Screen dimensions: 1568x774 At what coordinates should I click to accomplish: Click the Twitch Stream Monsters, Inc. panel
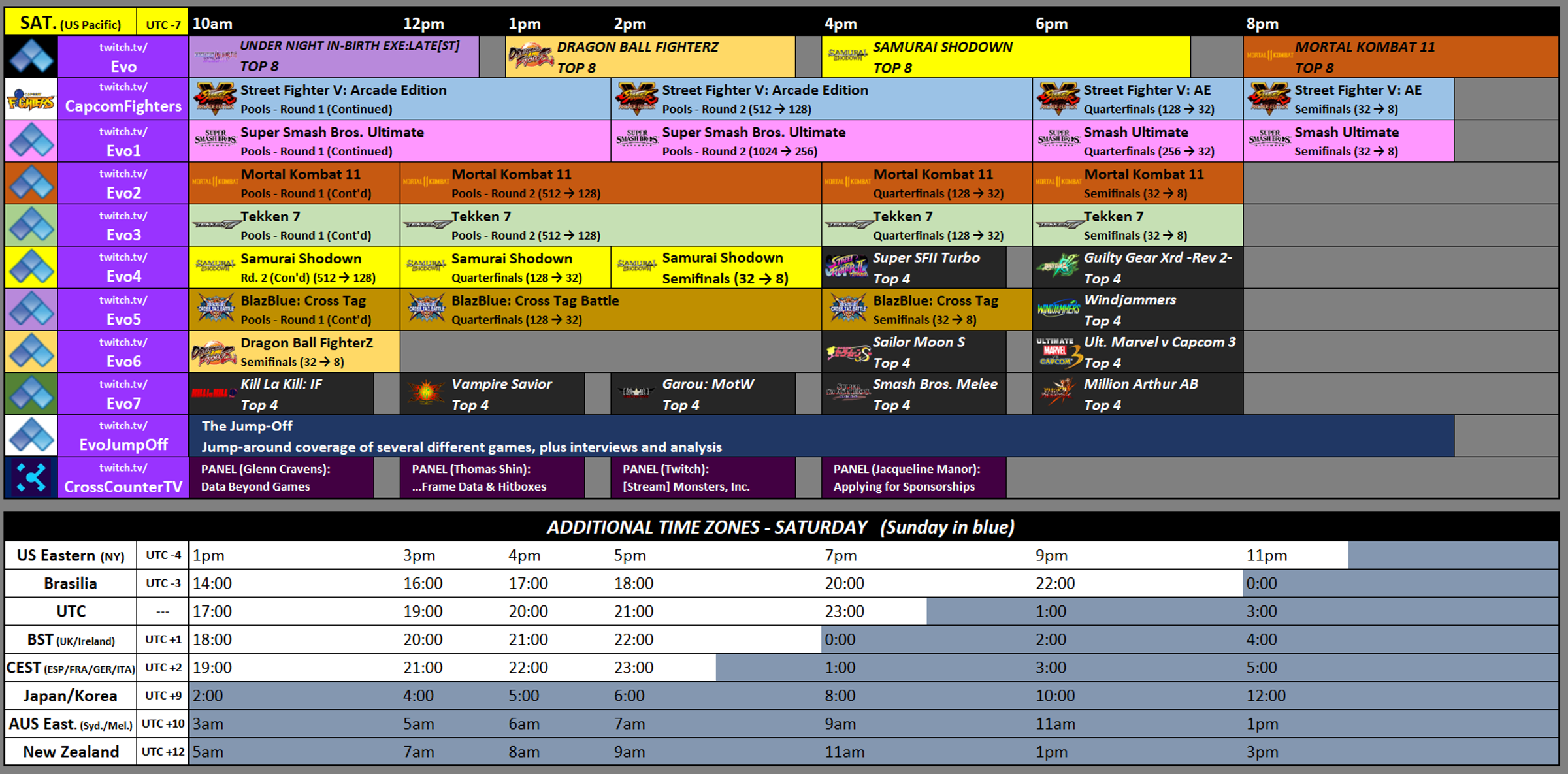[x=703, y=477]
